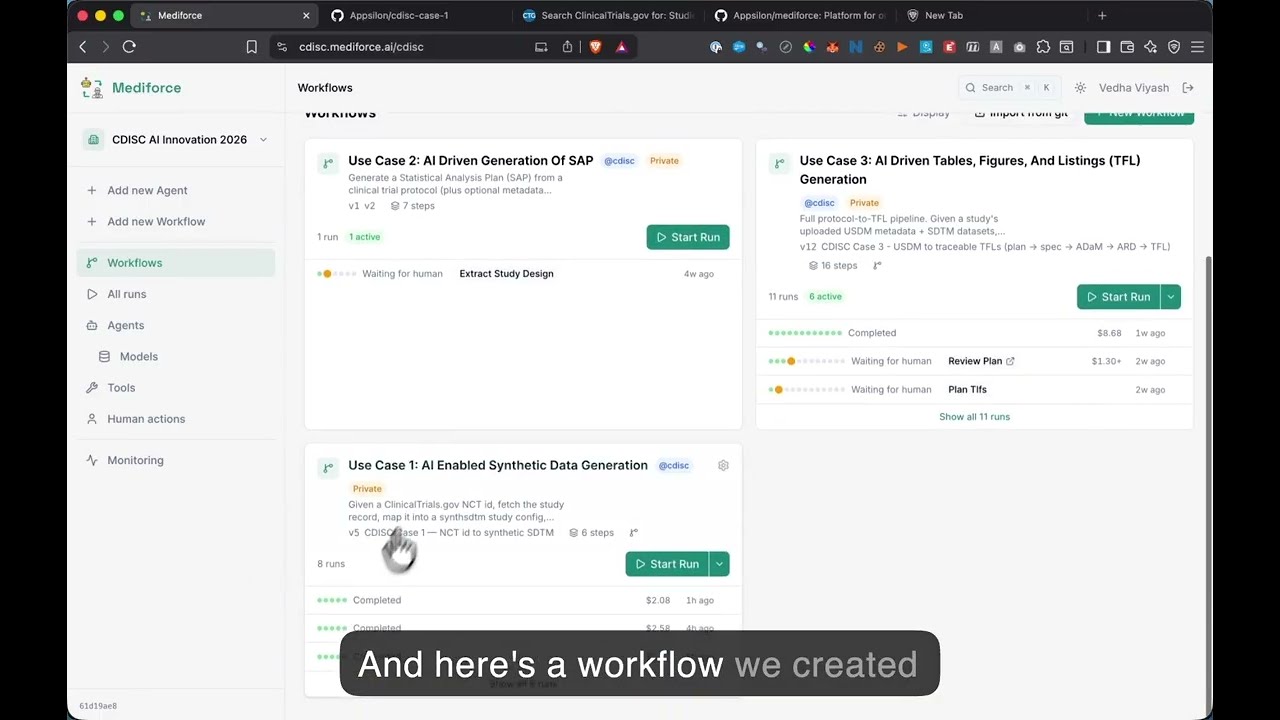
Task: Select All runs in sidebar
Action: [176, 294]
